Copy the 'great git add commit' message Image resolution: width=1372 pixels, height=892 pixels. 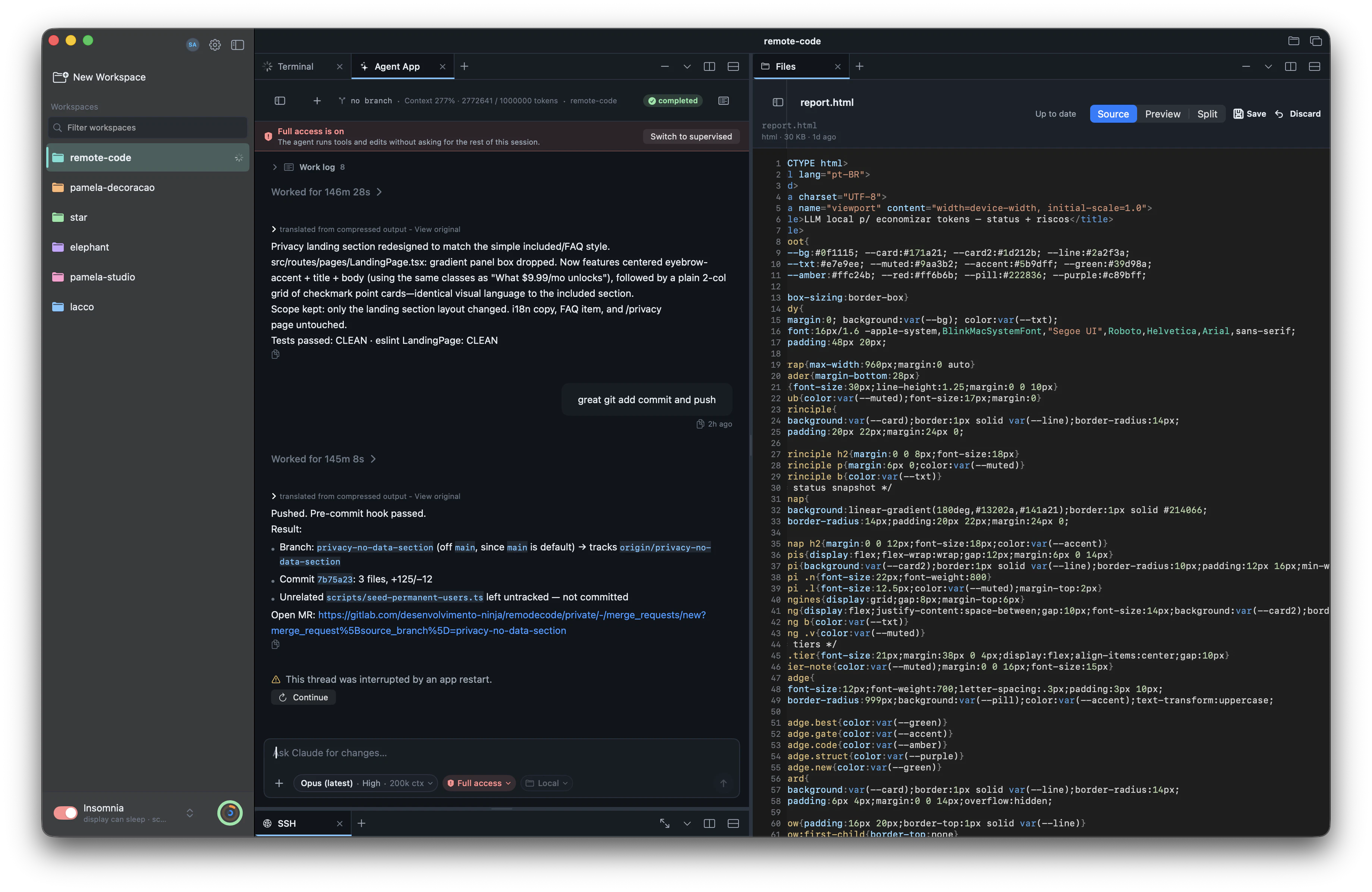[x=701, y=424]
